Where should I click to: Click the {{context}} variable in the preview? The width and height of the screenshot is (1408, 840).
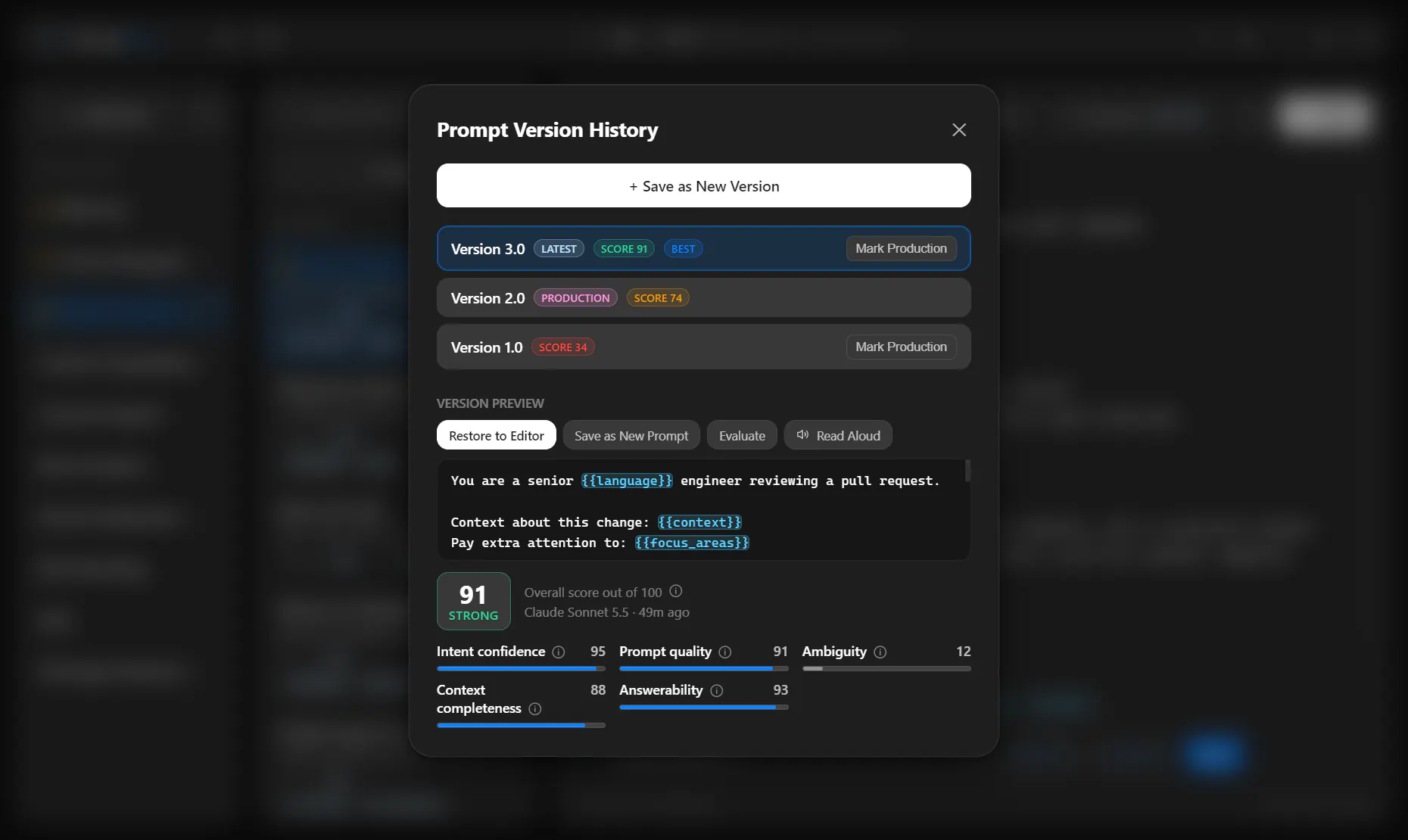pyautogui.click(x=699, y=522)
